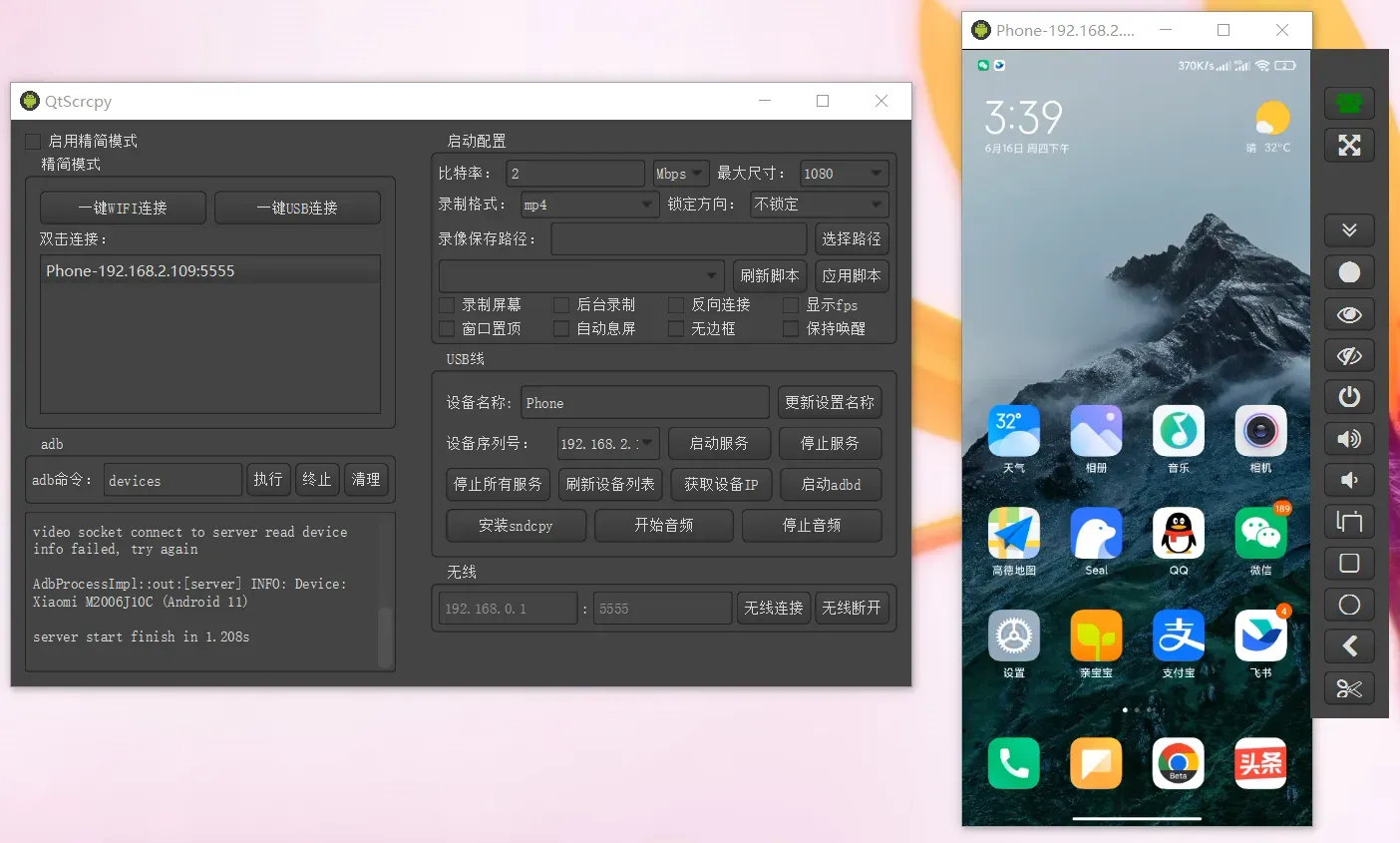Click the 设备名称 Phone input field
Screen dimensions: 1400x843
[645, 403]
